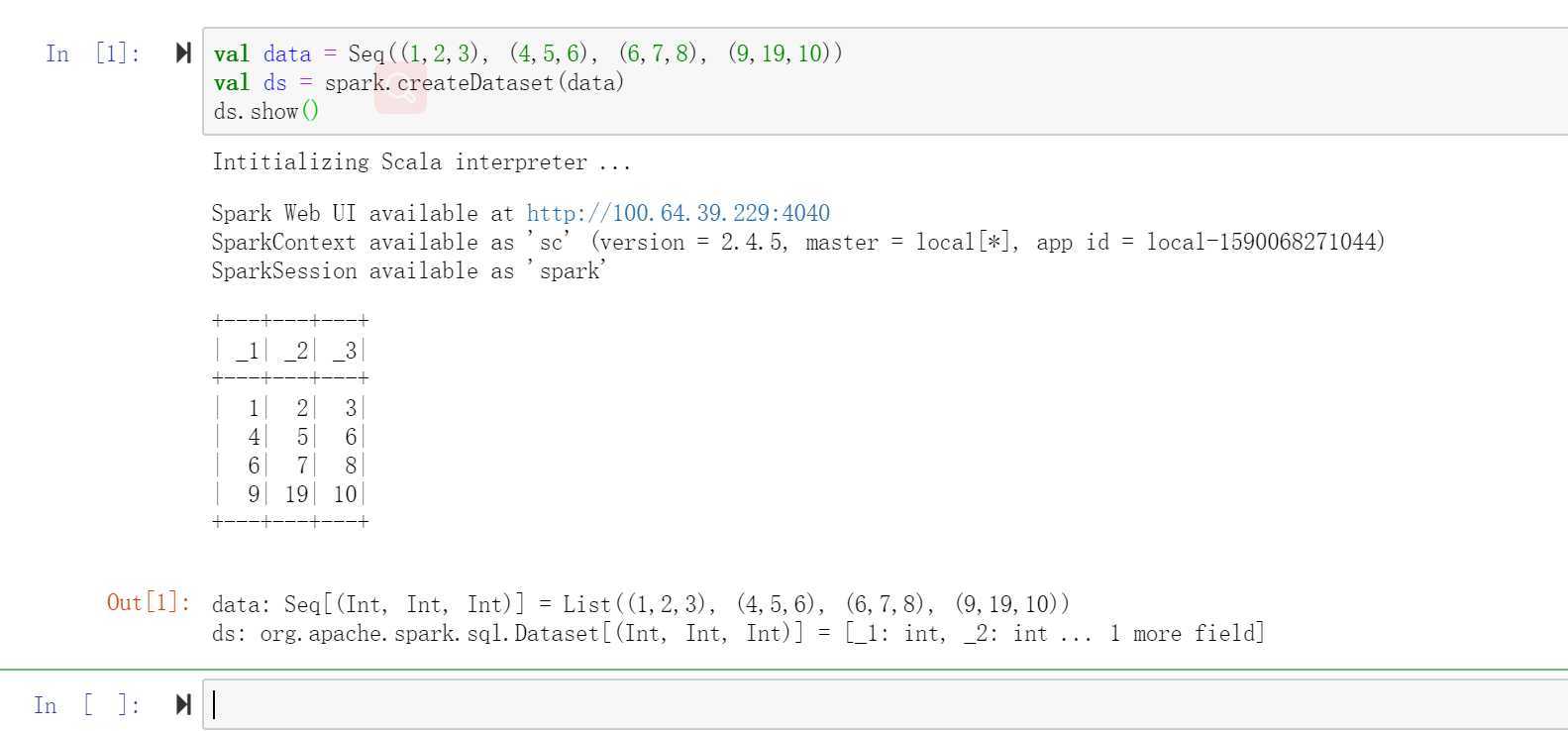Click the Seq keyword in first code line
Viewport: 1568px width, 731px height.
[366, 53]
